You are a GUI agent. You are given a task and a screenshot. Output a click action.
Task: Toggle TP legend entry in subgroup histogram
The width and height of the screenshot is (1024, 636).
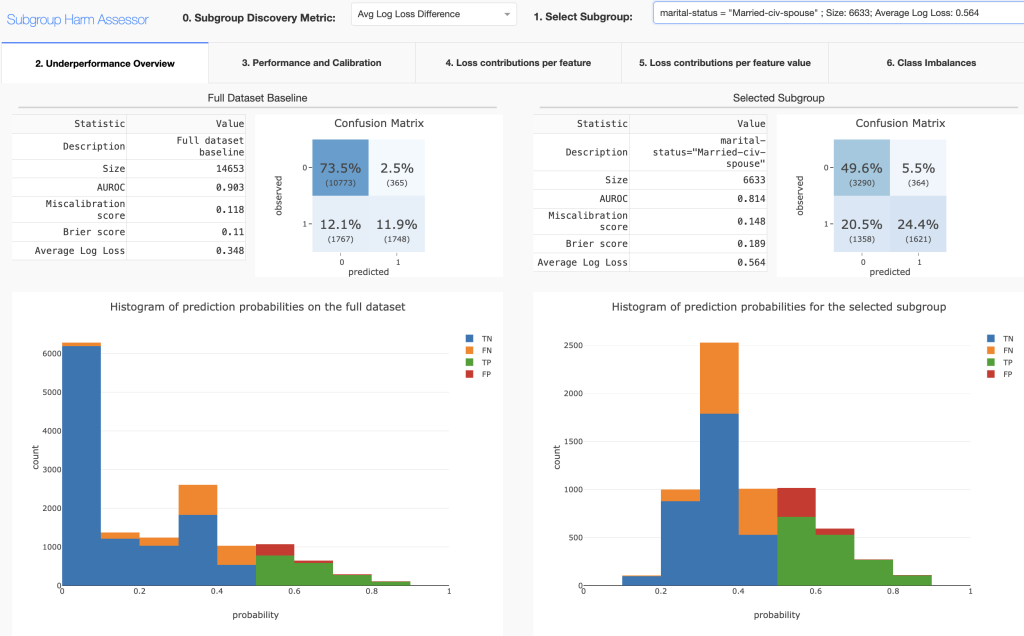1000,362
